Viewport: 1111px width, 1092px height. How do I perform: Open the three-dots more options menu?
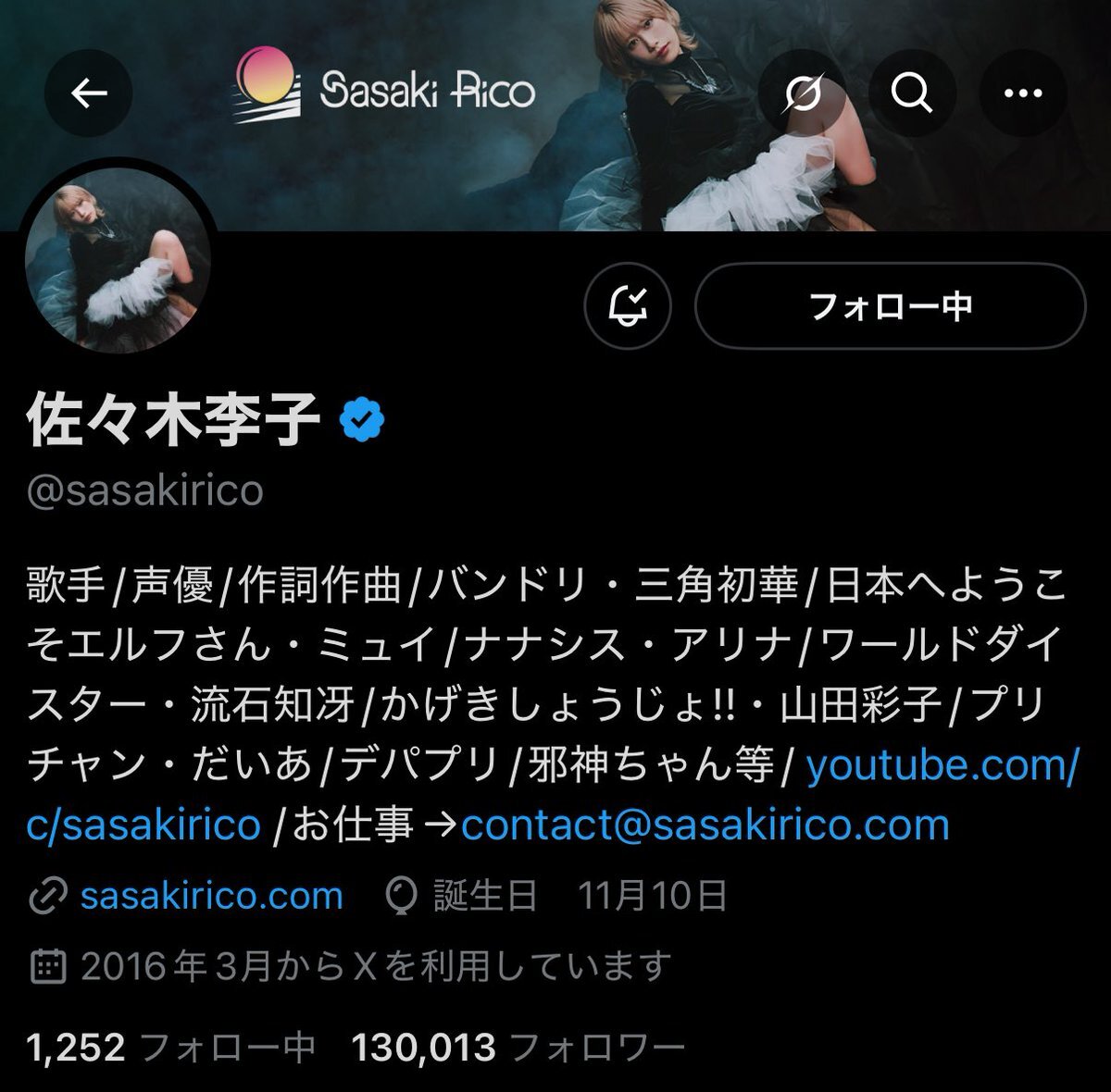pyautogui.click(x=1023, y=93)
